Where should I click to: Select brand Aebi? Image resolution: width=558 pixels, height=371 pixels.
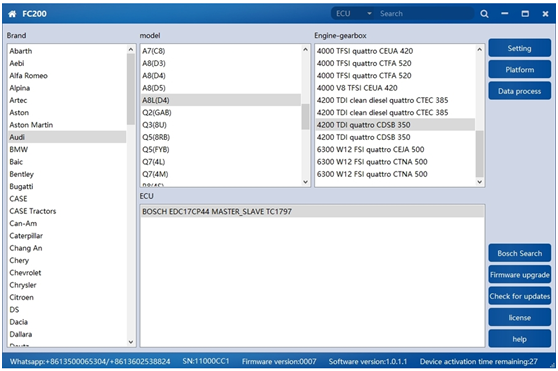67,63
